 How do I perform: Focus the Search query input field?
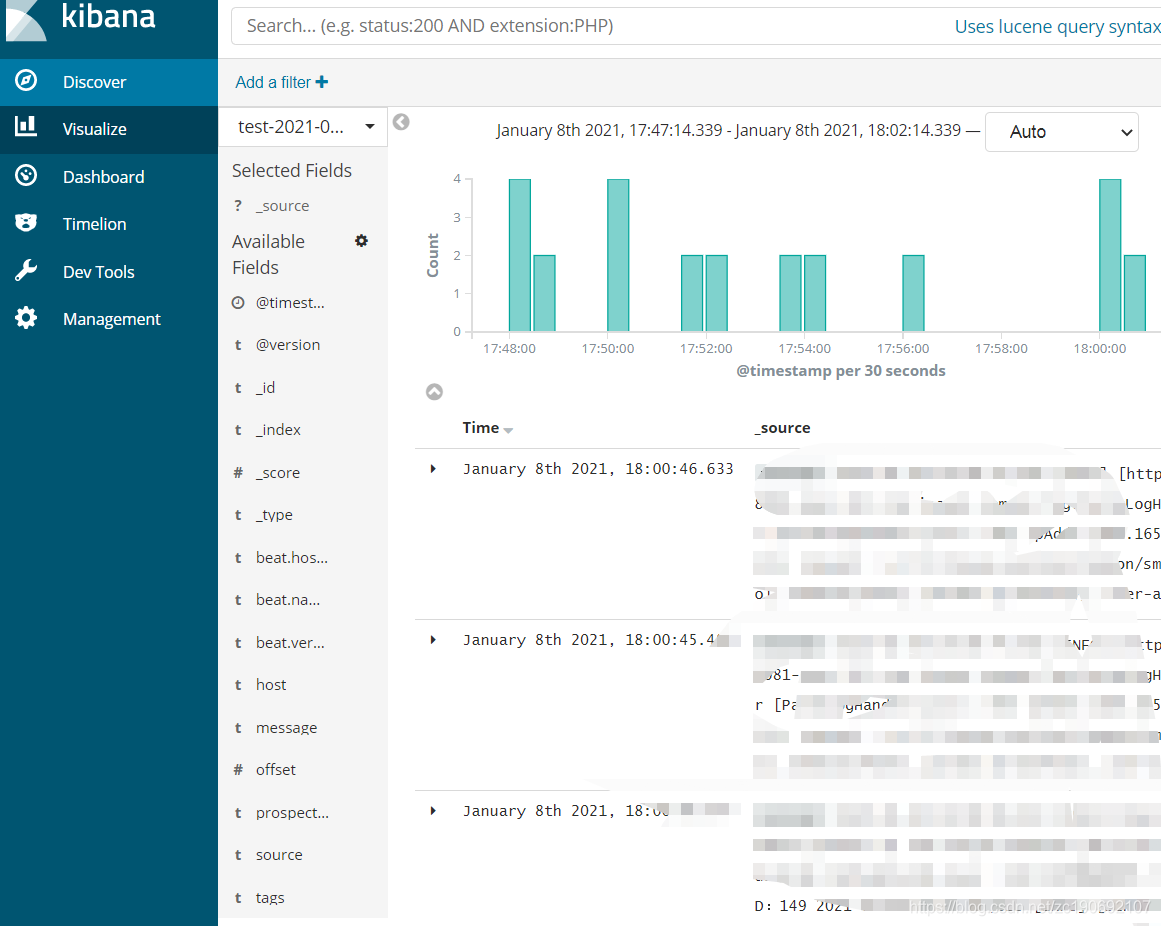pos(592,27)
